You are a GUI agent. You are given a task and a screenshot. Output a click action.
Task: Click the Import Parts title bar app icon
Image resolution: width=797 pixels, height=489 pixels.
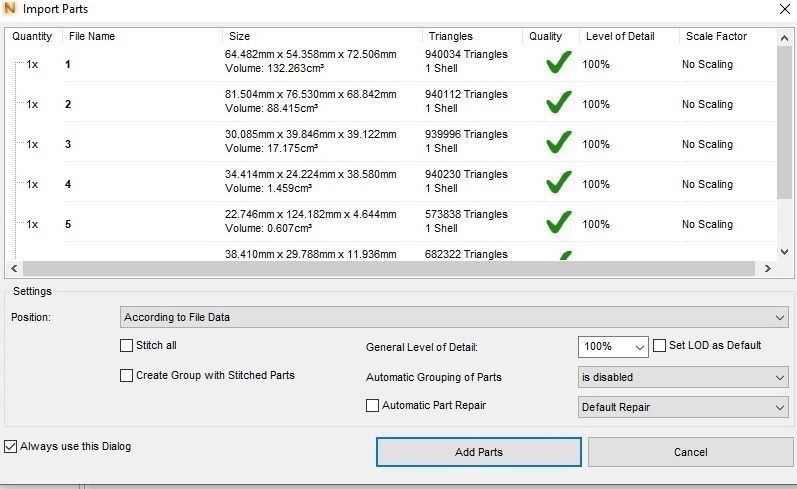pyautogui.click(x=10, y=10)
